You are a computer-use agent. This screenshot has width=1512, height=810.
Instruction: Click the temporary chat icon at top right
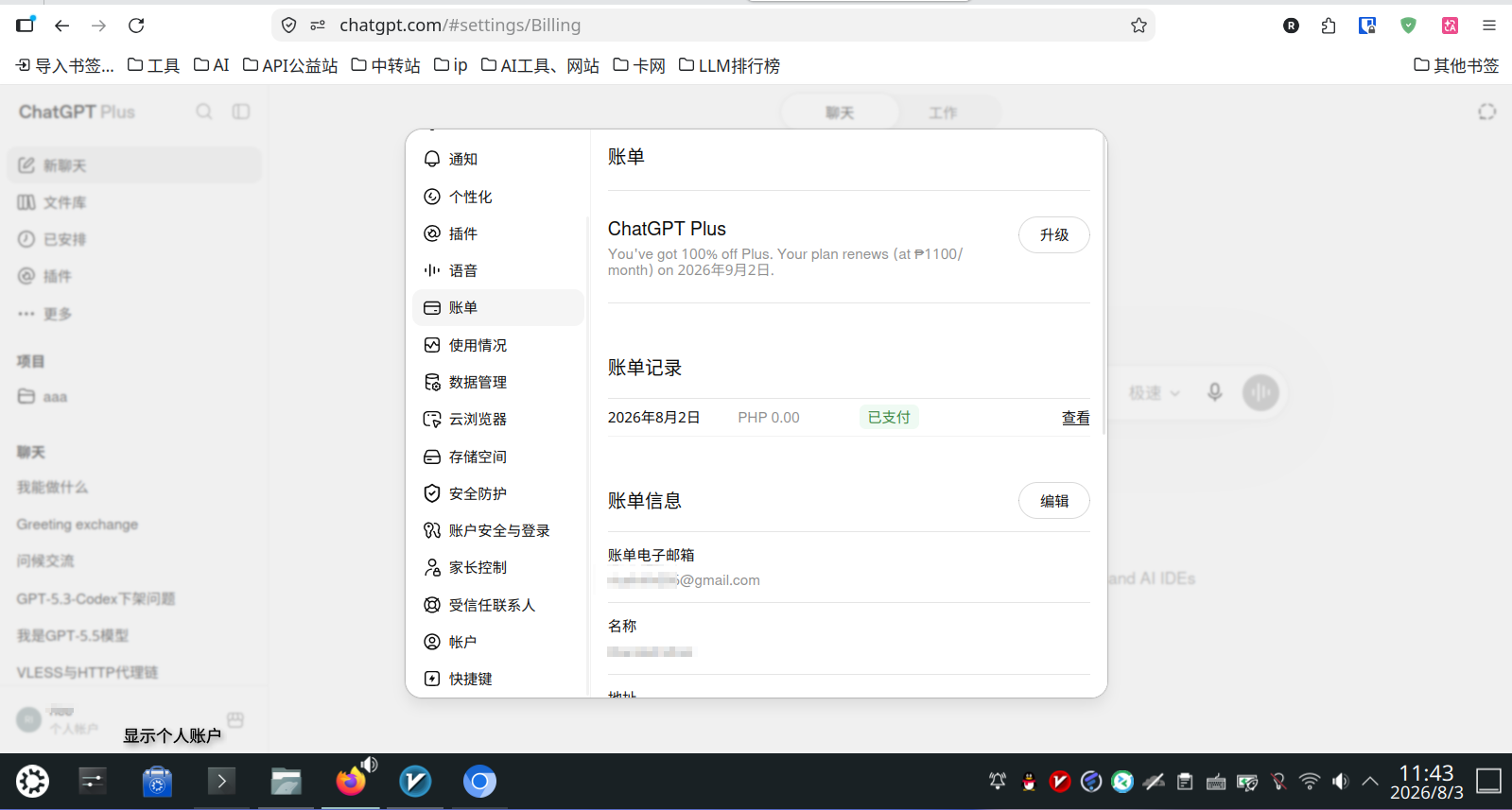click(1486, 112)
